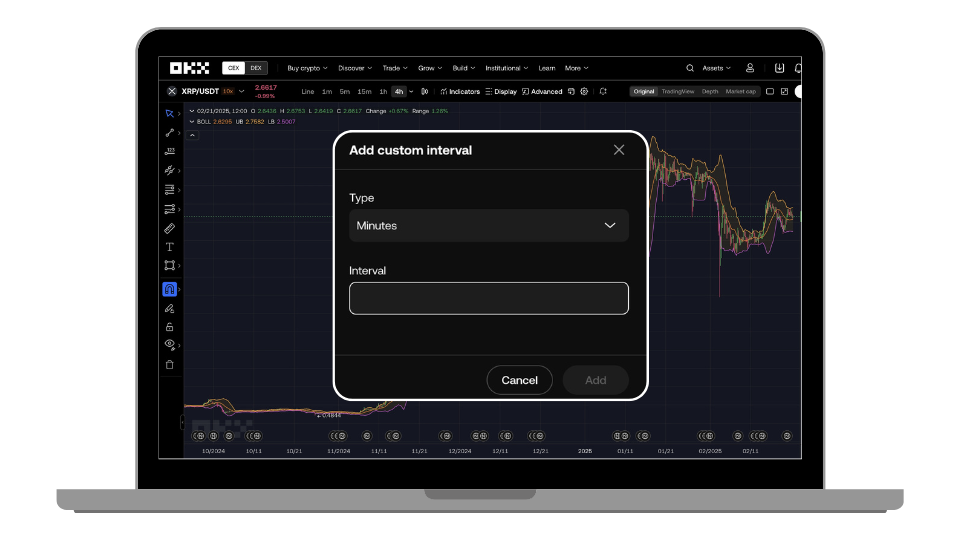This screenshot has height=540, width=960.
Task: Click the icon left of the settings gear
Action: point(571,91)
